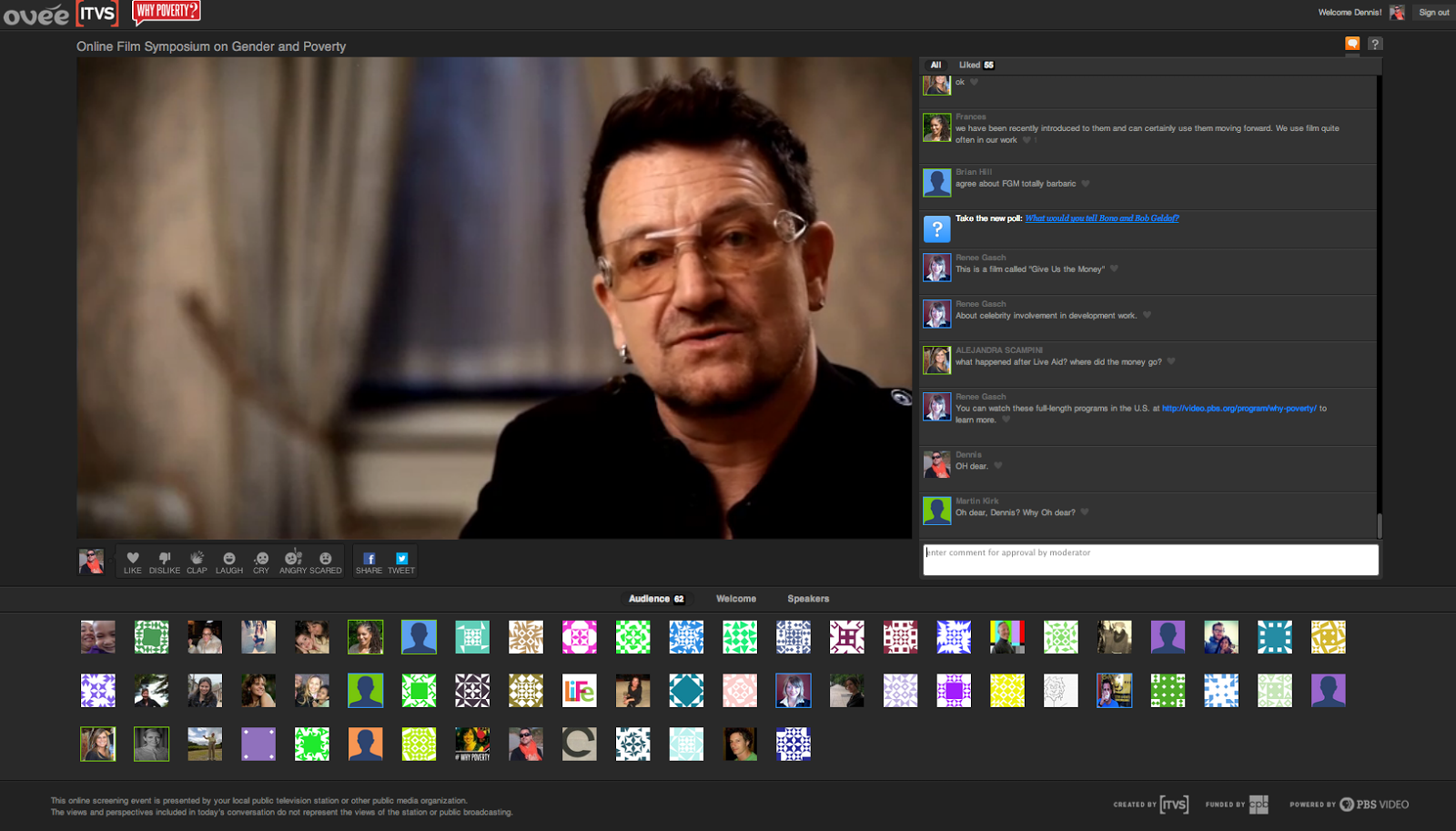Switch to the Welcome tab

pyautogui.click(x=735, y=599)
